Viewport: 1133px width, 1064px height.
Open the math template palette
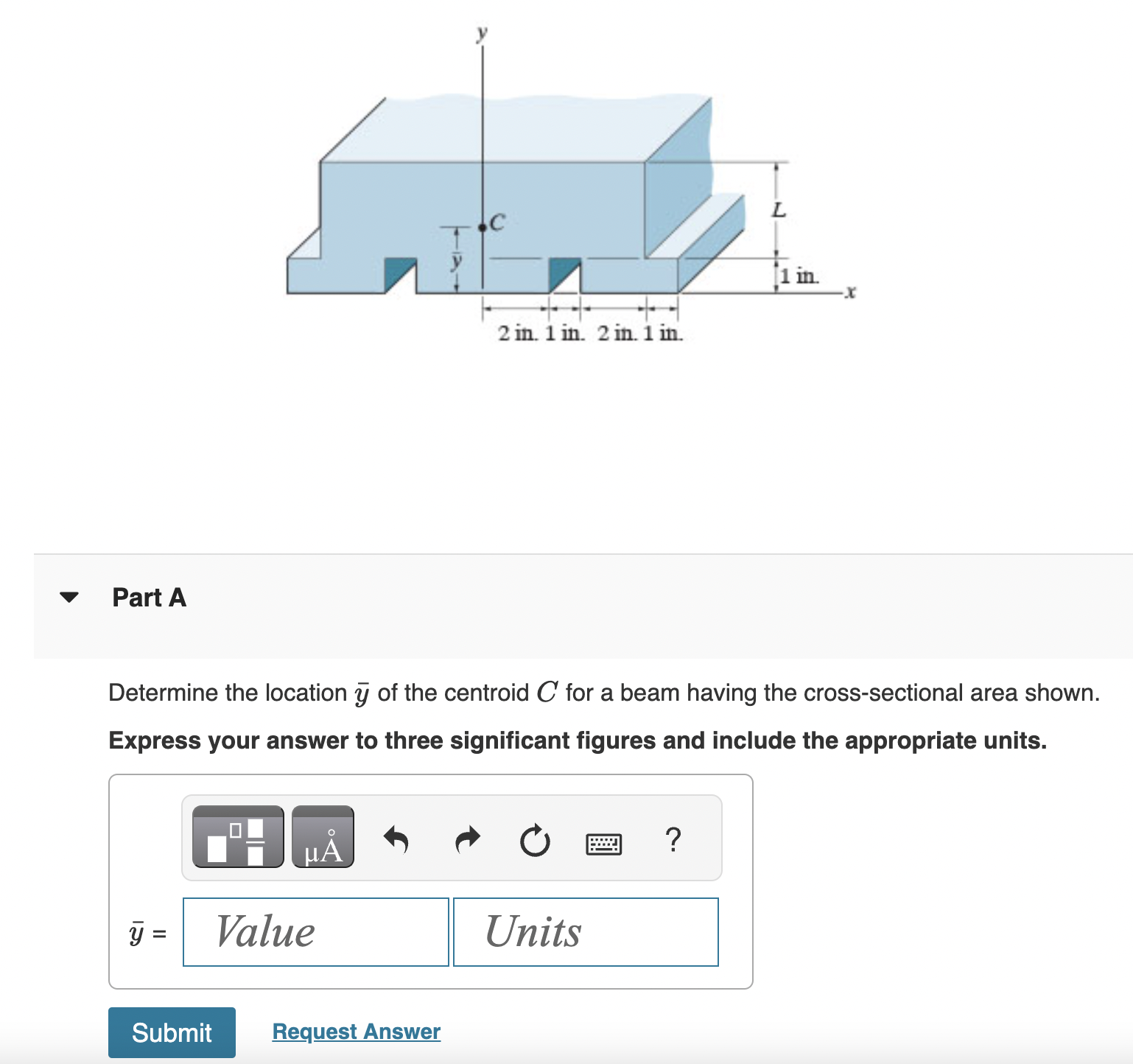[x=237, y=837]
